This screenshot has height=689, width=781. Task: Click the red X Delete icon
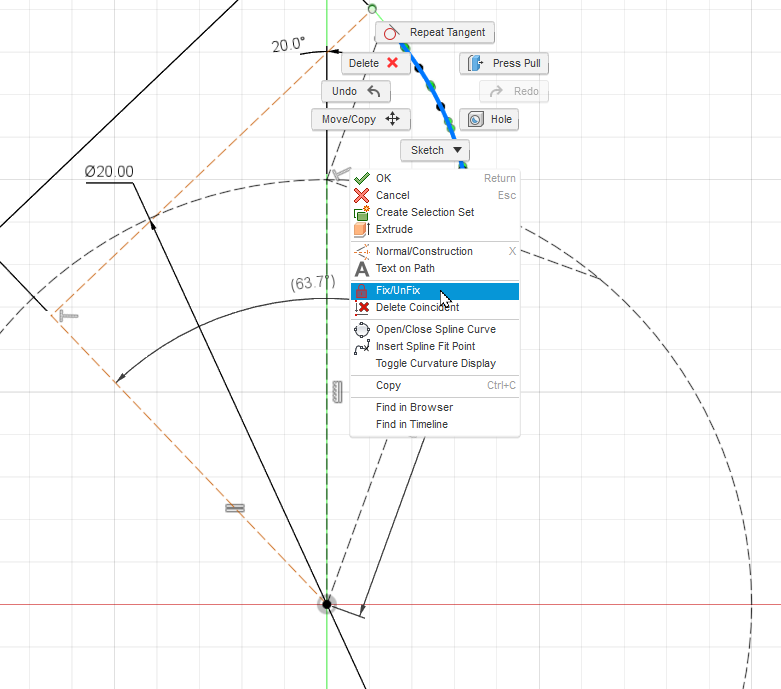click(x=392, y=63)
